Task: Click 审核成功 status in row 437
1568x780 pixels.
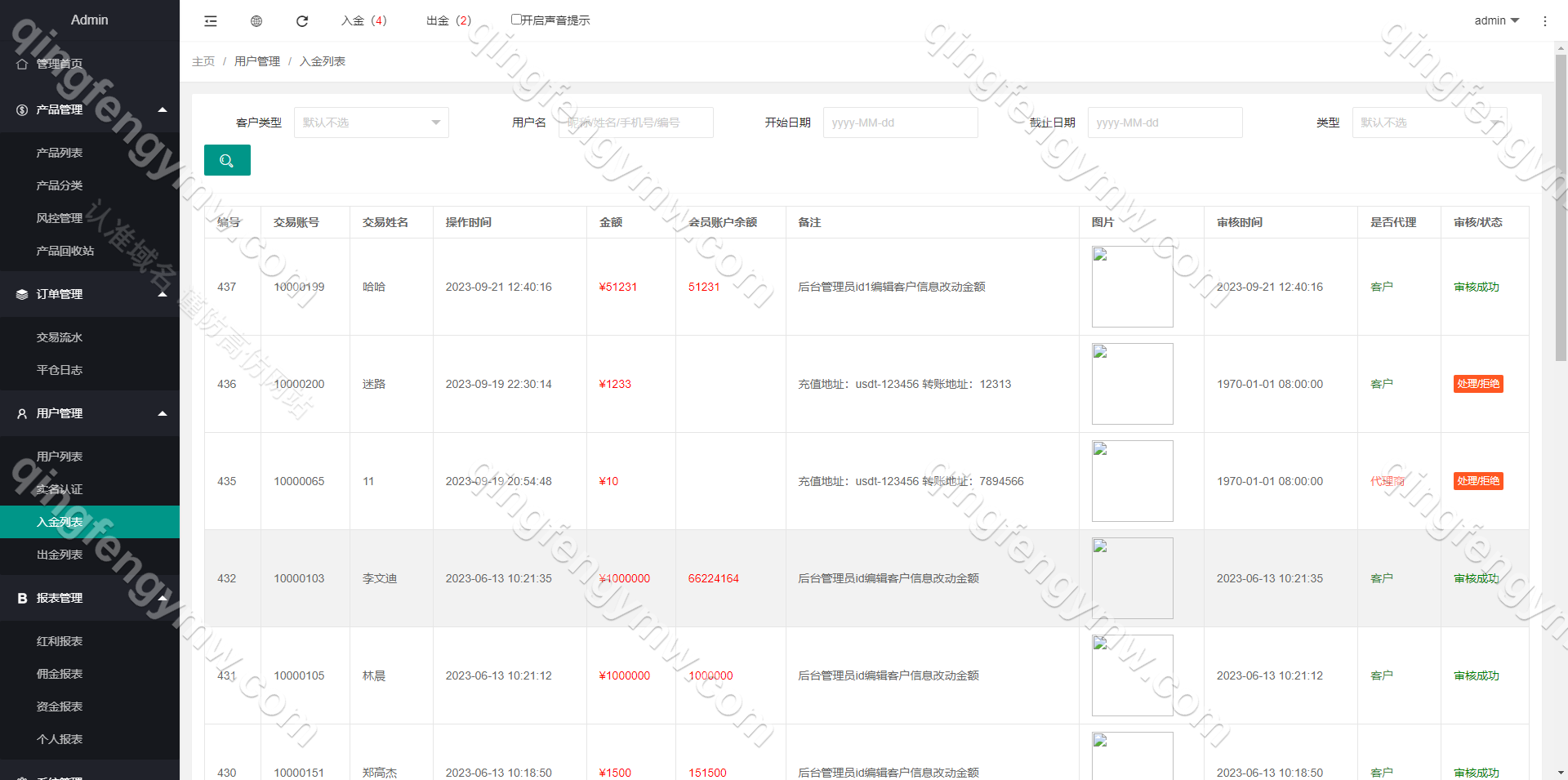Action: tap(1477, 287)
